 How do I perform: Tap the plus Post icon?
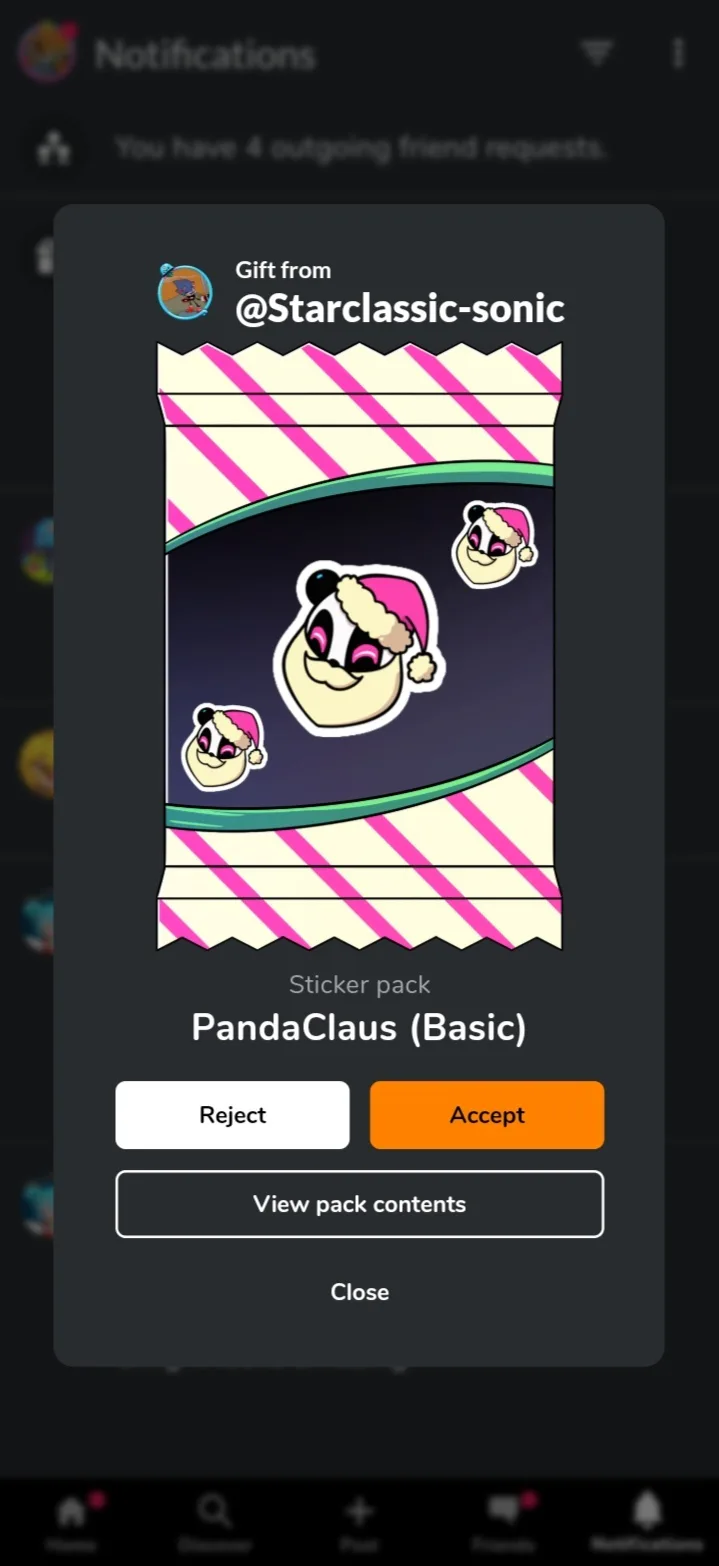tap(359, 1520)
